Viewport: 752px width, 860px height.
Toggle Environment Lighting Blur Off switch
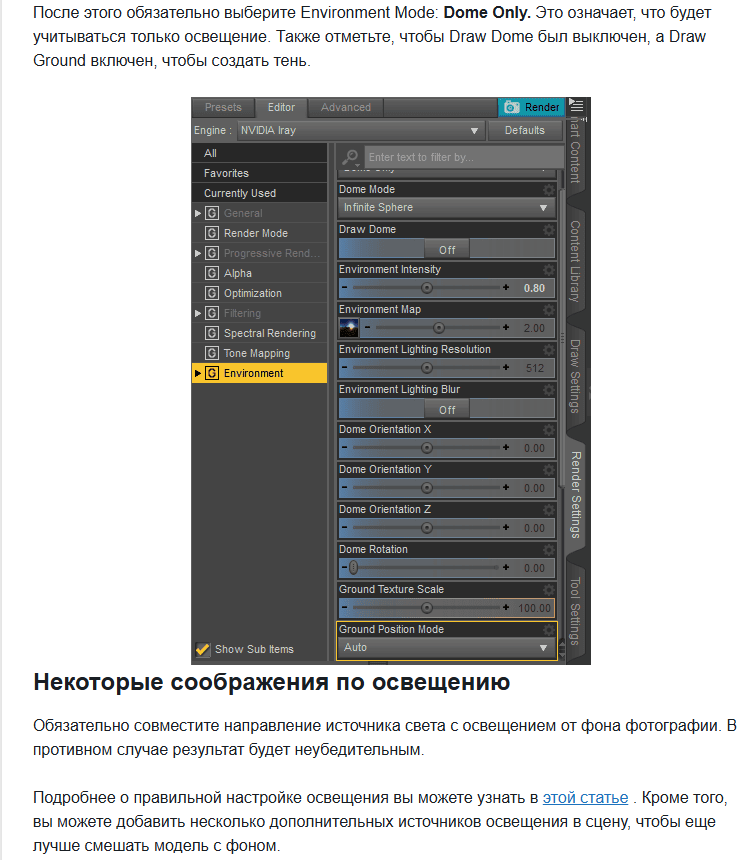[447, 410]
